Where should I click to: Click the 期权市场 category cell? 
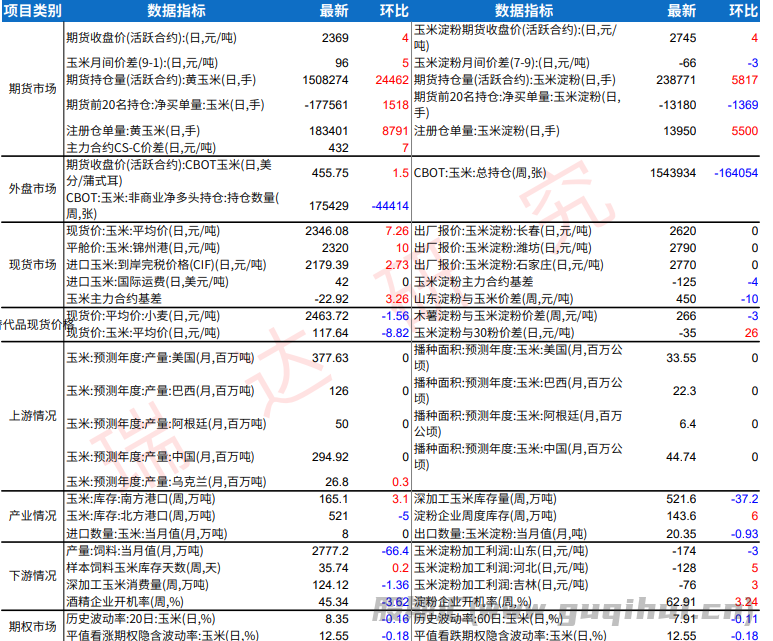point(32,626)
